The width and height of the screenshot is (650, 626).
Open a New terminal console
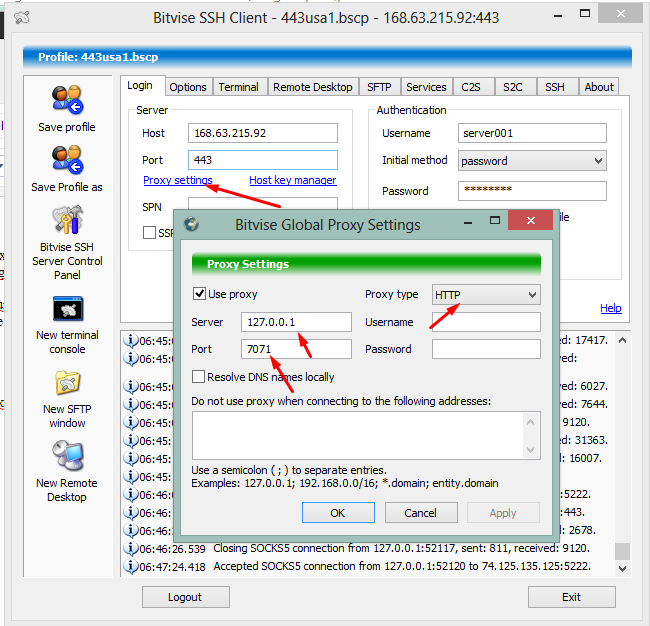68,308
